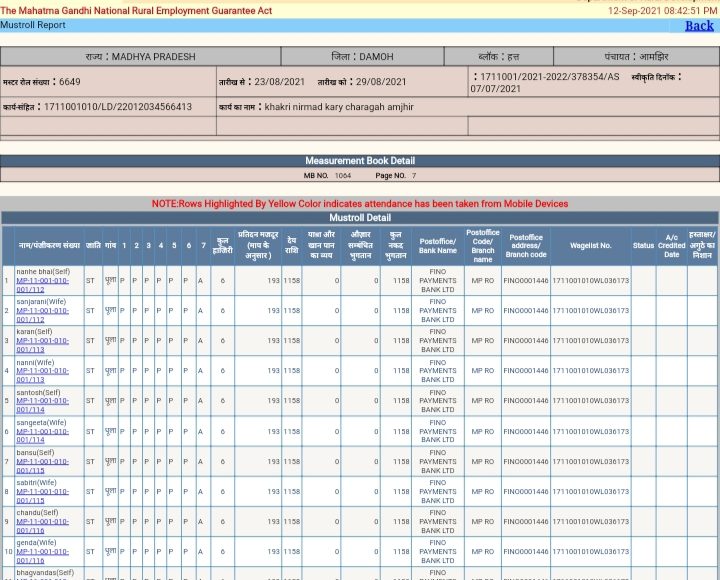Click FINO PAYMENTS BANK LTD in karan's row
Screen dimensions: 720x580
[x=438, y=340]
